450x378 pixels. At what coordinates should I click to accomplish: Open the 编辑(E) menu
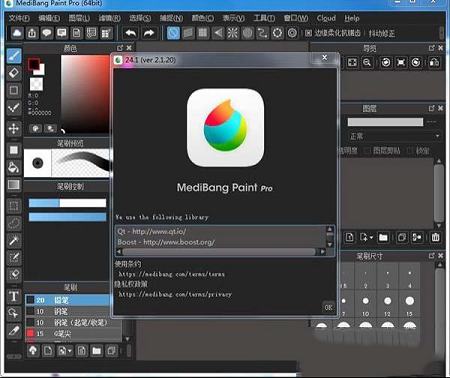tap(49, 18)
